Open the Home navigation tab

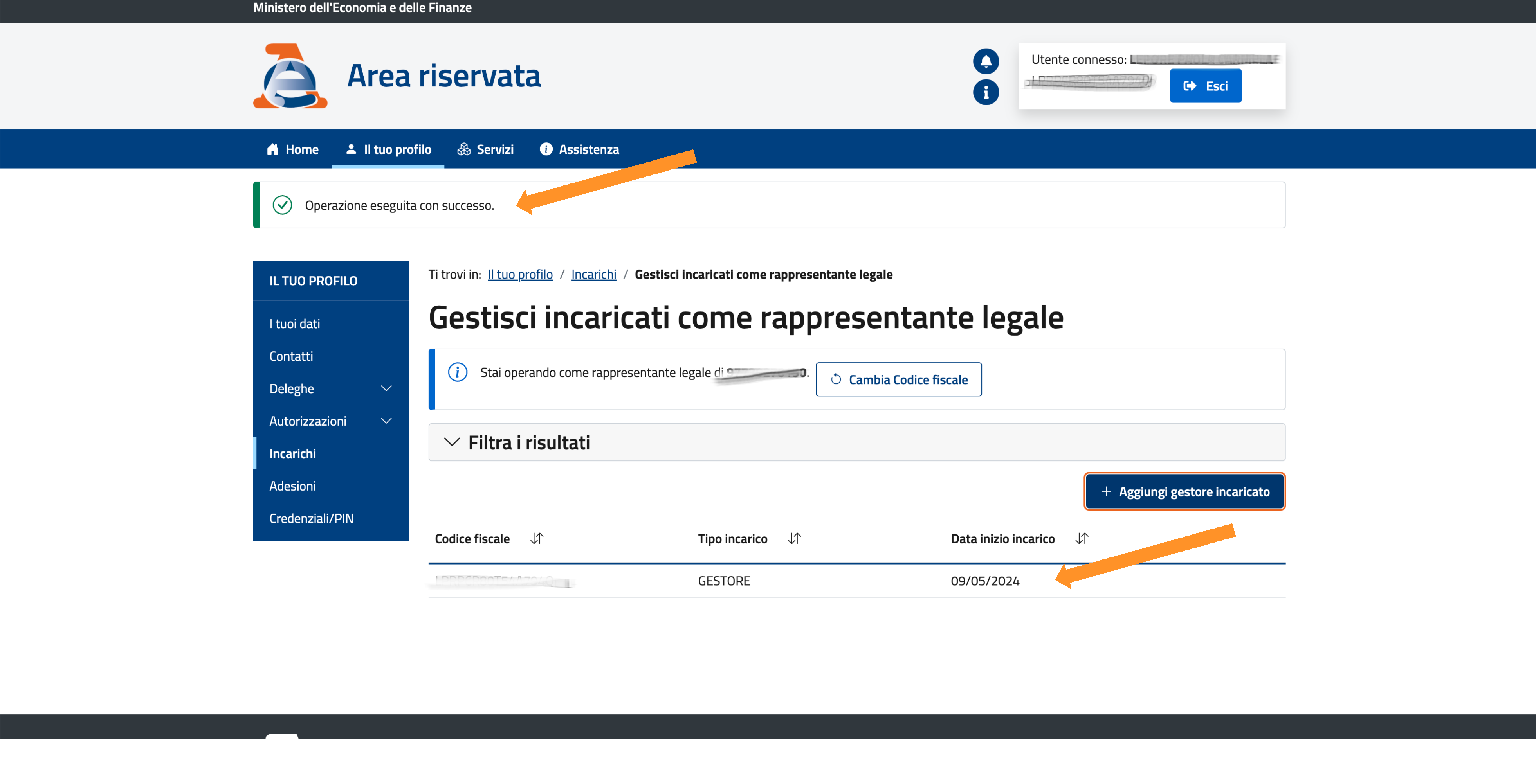293,149
